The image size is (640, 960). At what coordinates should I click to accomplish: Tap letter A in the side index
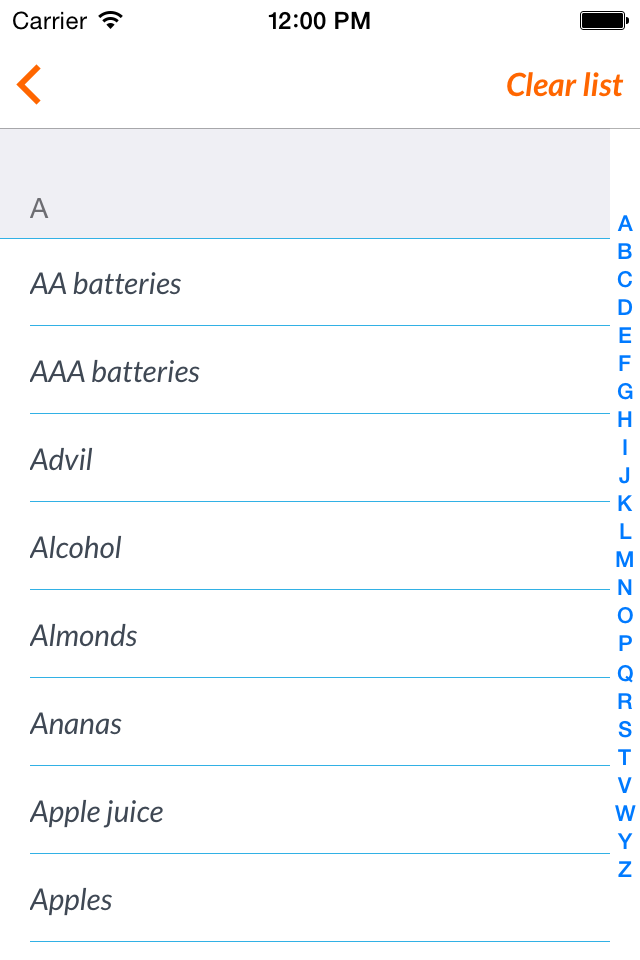625,224
